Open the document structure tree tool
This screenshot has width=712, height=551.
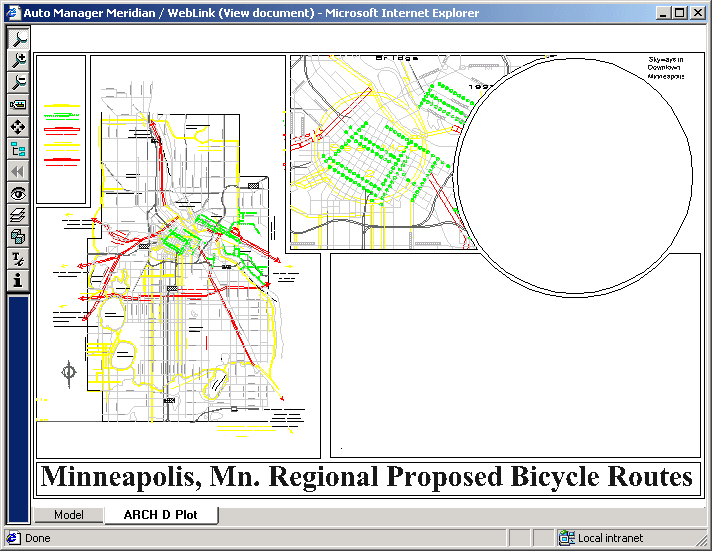18,149
